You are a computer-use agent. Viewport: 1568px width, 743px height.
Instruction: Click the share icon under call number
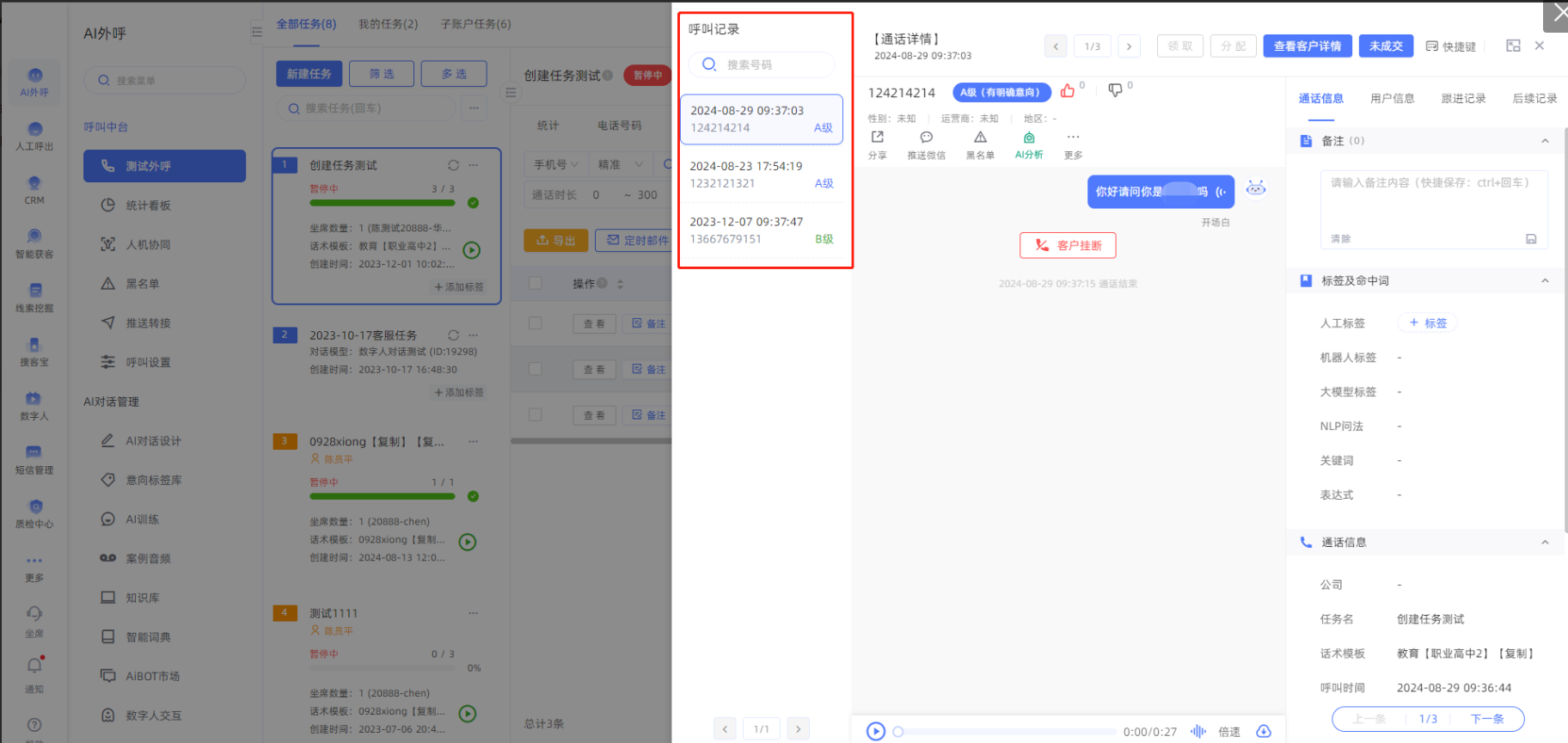877,138
